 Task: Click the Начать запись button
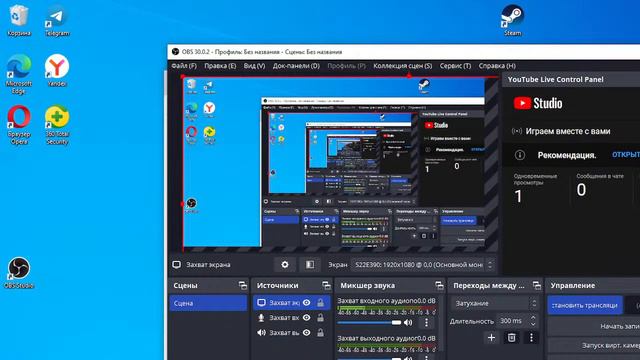pos(594,326)
